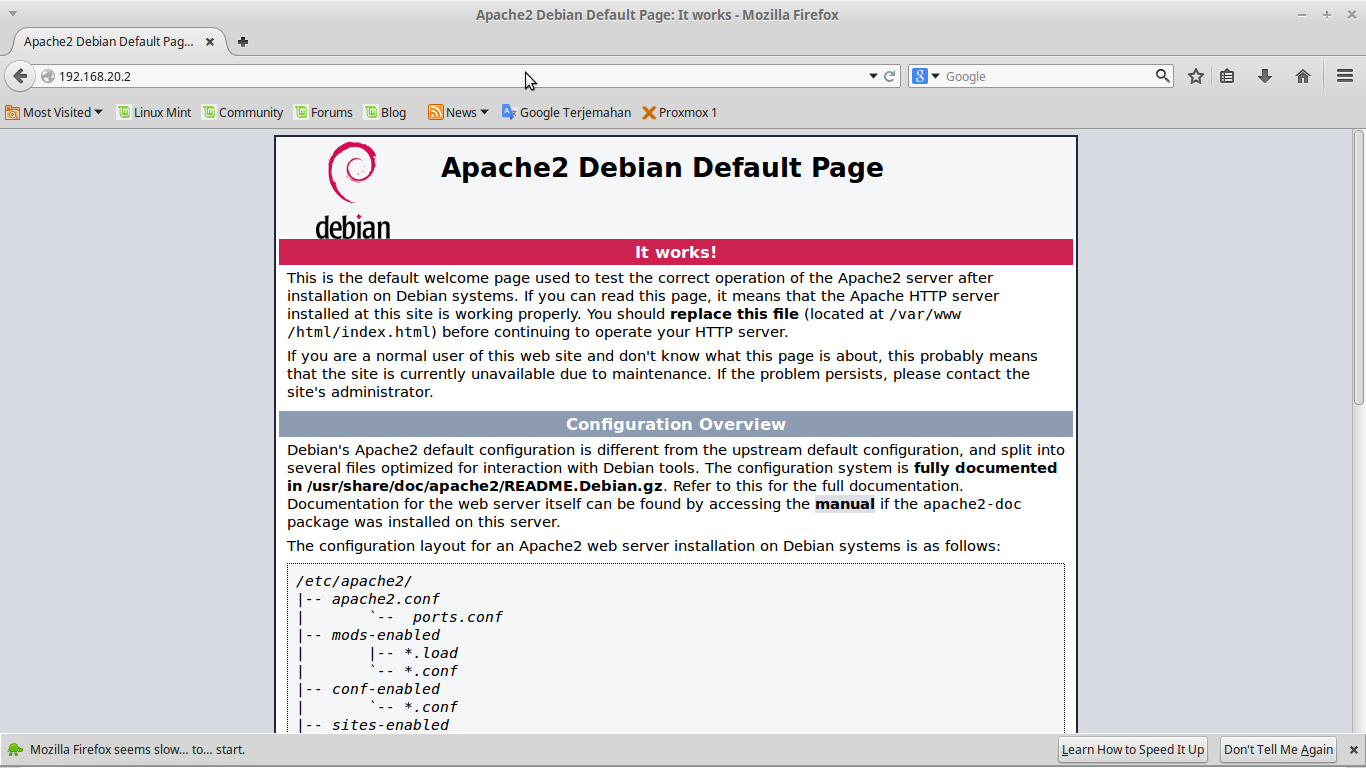Viewport: 1366px width, 768px height.
Task: Click the turtle icon in the notification bar
Action: (15, 749)
